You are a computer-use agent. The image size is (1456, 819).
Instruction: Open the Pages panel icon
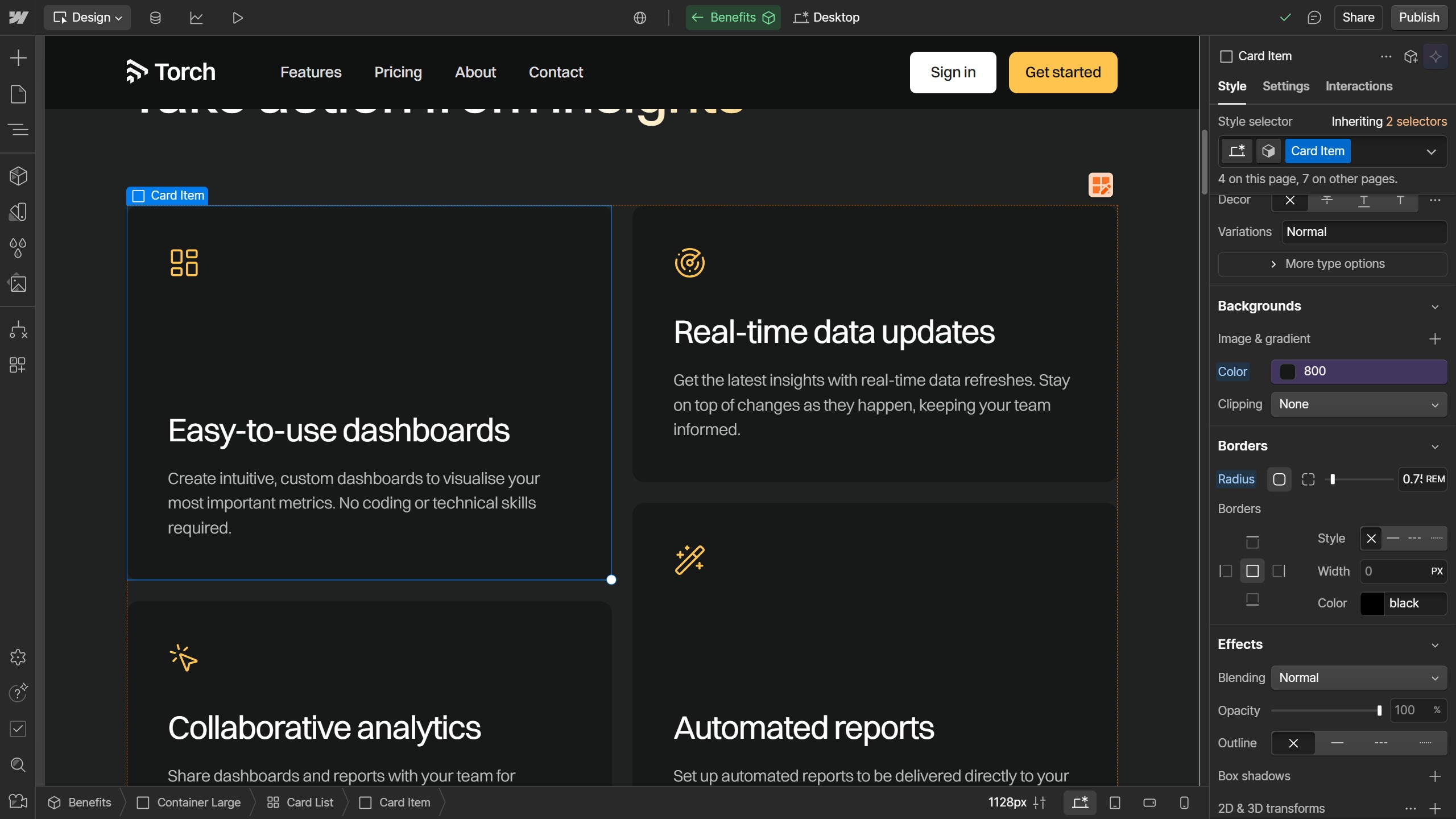18,94
